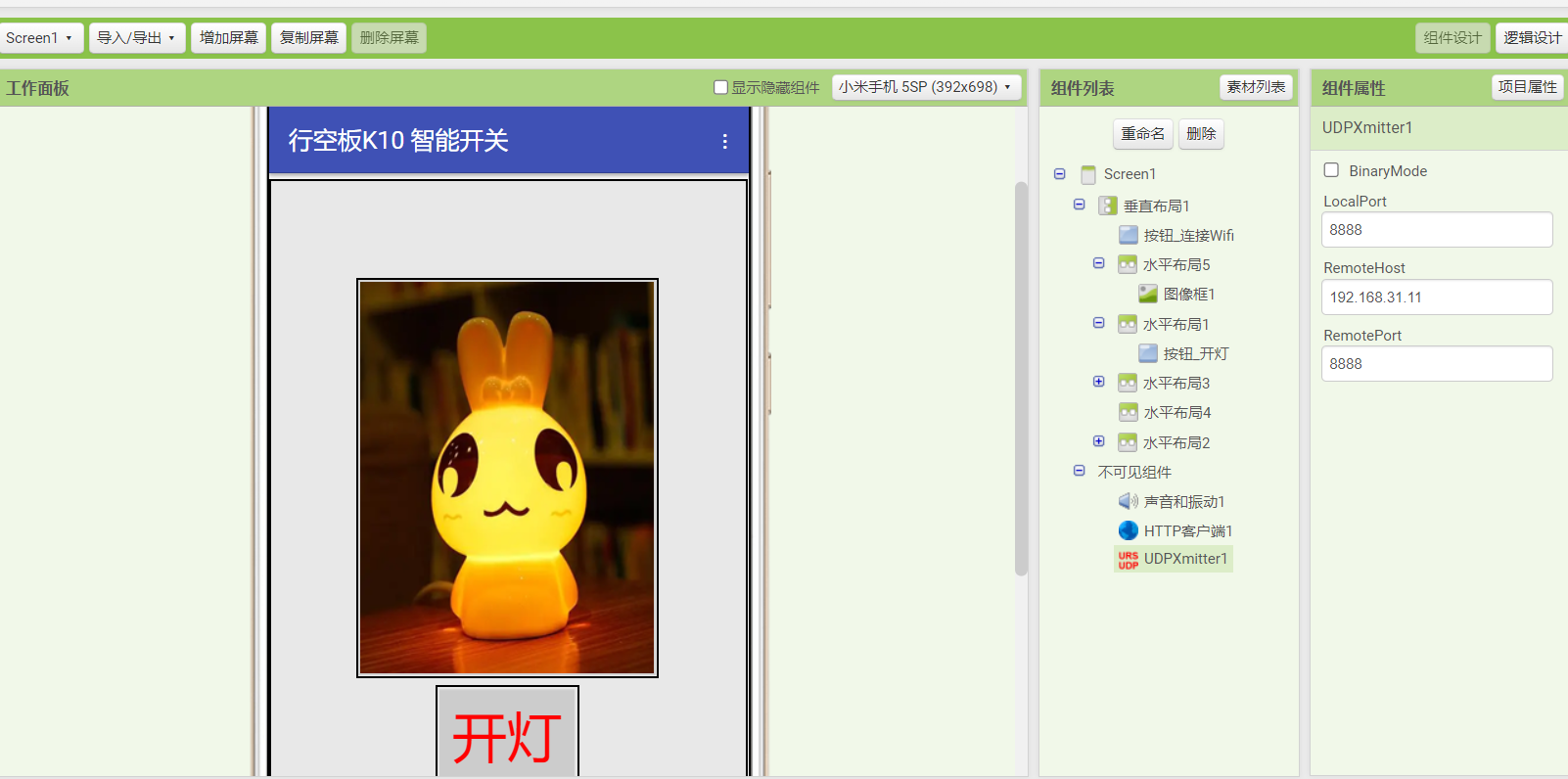
Task: Click the 复制屏幕 button
Action: pyautogui.click(x=308, y=38)
